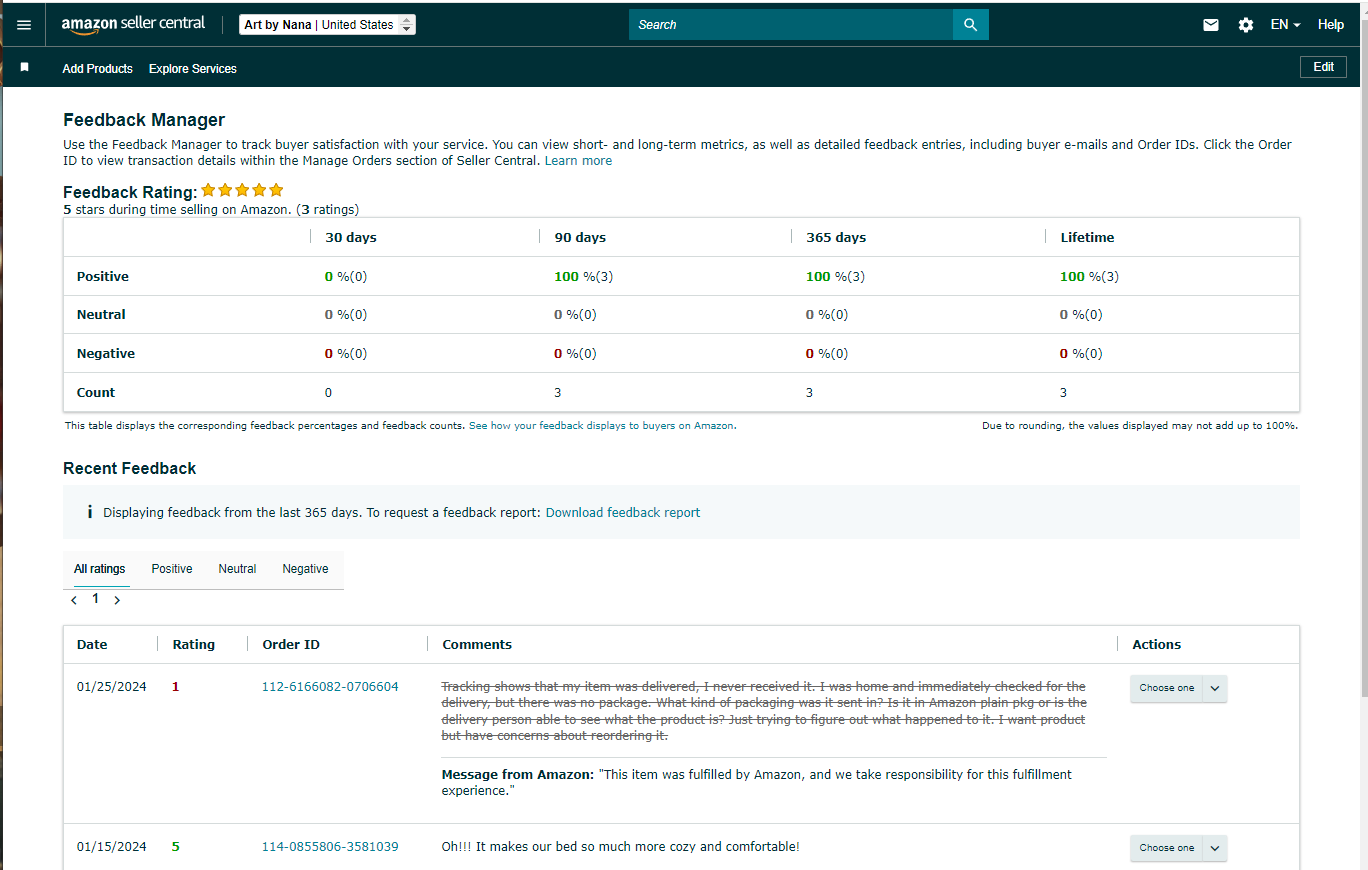Click the struck-through tracking complaint comment
The width and height of the screenshot is (1368, 870).
[x=764, y=711]
